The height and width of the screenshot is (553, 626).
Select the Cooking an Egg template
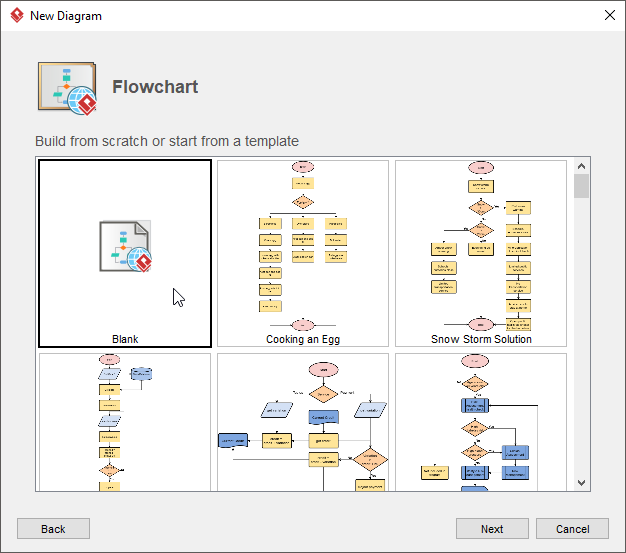[303, 254]
